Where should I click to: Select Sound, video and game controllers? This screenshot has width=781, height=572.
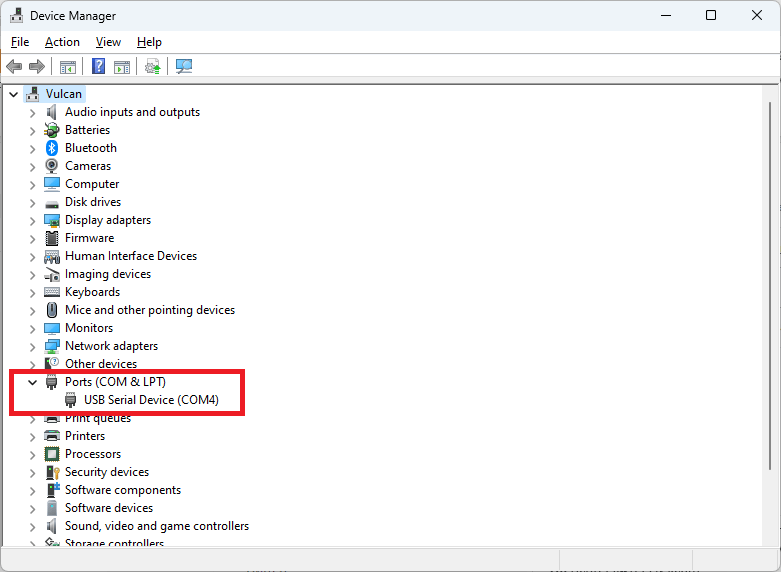pos(157,526)
